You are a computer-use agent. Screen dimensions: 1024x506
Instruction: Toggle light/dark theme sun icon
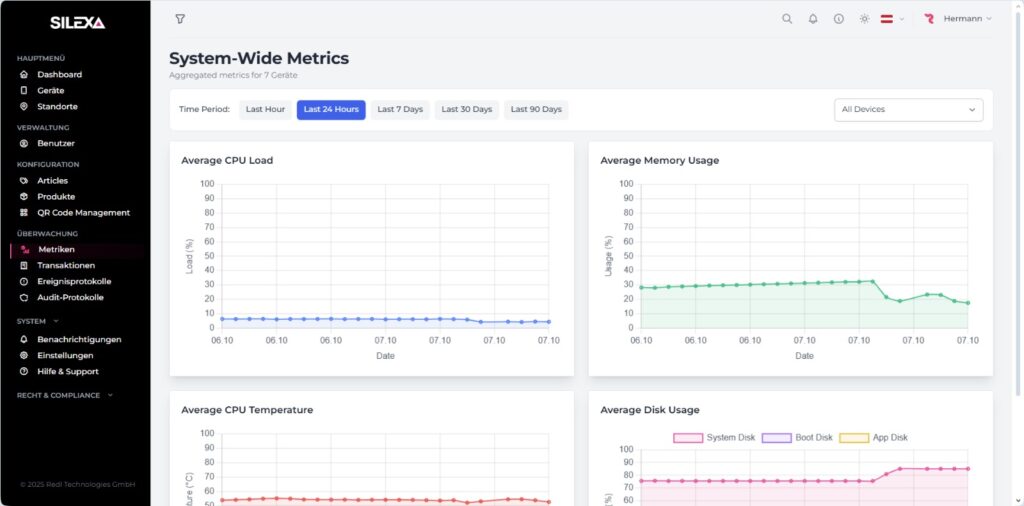(x=865, y=19)
